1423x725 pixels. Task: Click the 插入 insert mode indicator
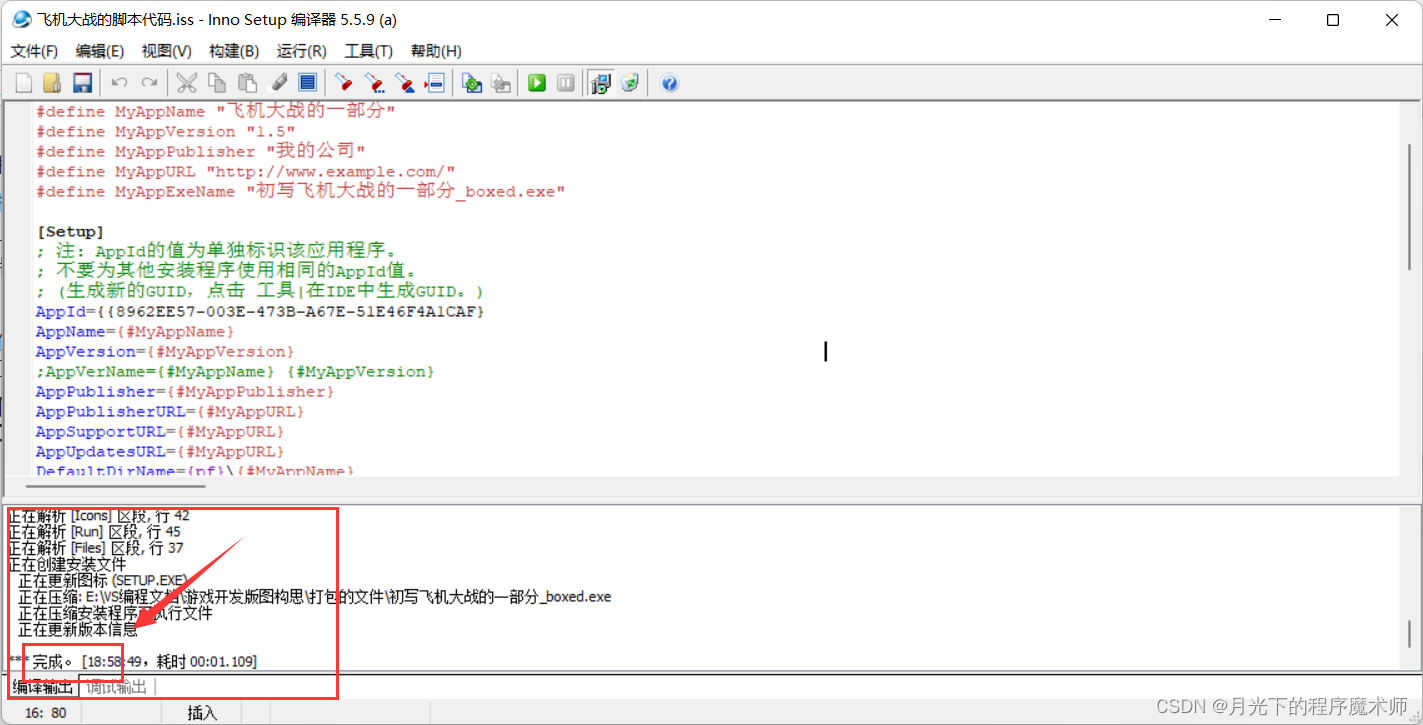click(202, 712)
